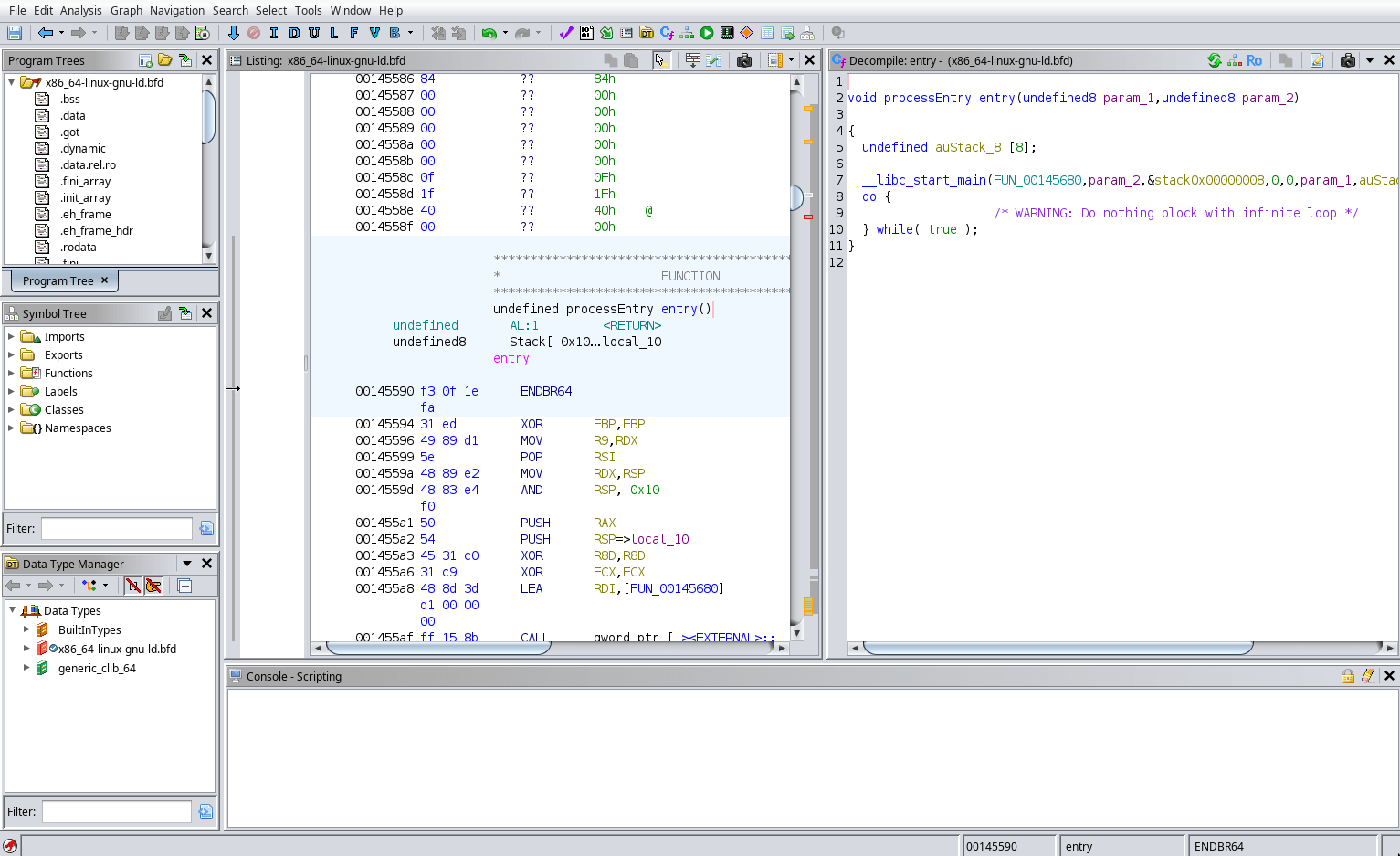Screen dimensions: 1400x856
Task: Click the Undo green arrow icon
Action: (x=489, y=33)
